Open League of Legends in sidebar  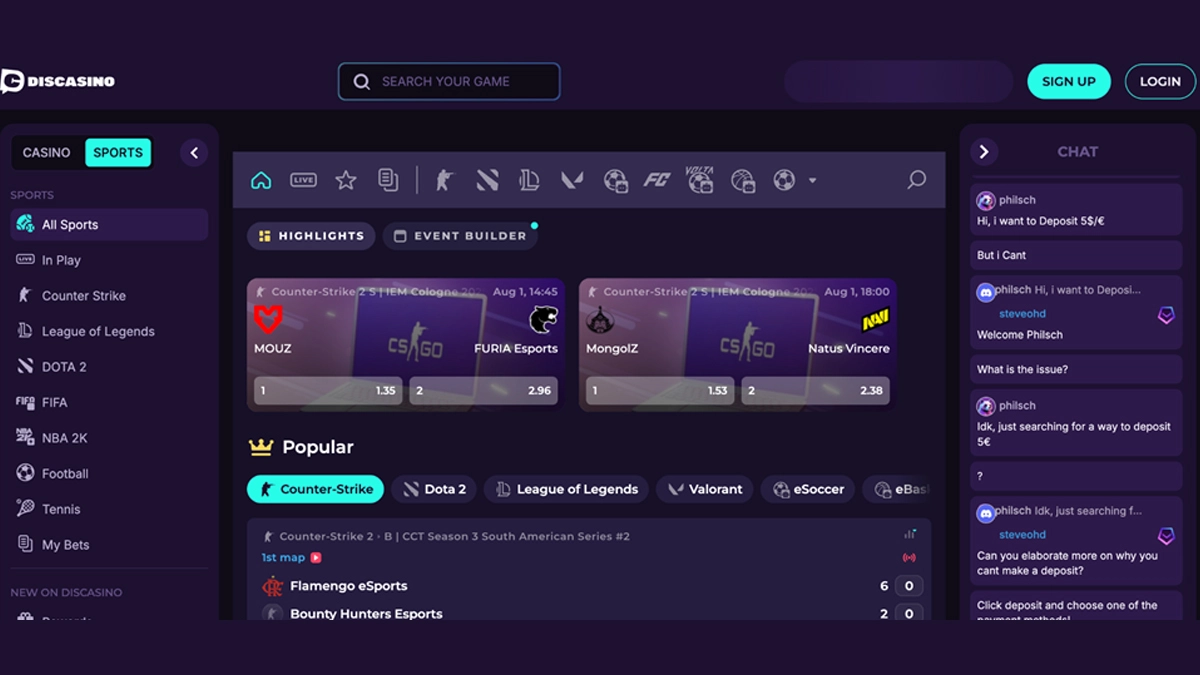98,331
